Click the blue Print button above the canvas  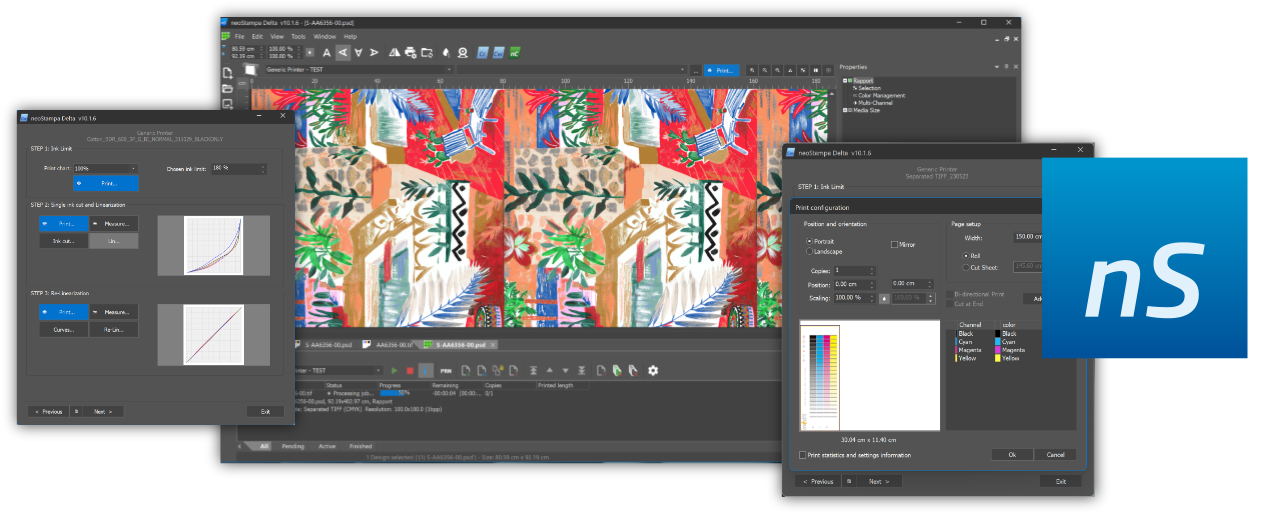[721, 70]
